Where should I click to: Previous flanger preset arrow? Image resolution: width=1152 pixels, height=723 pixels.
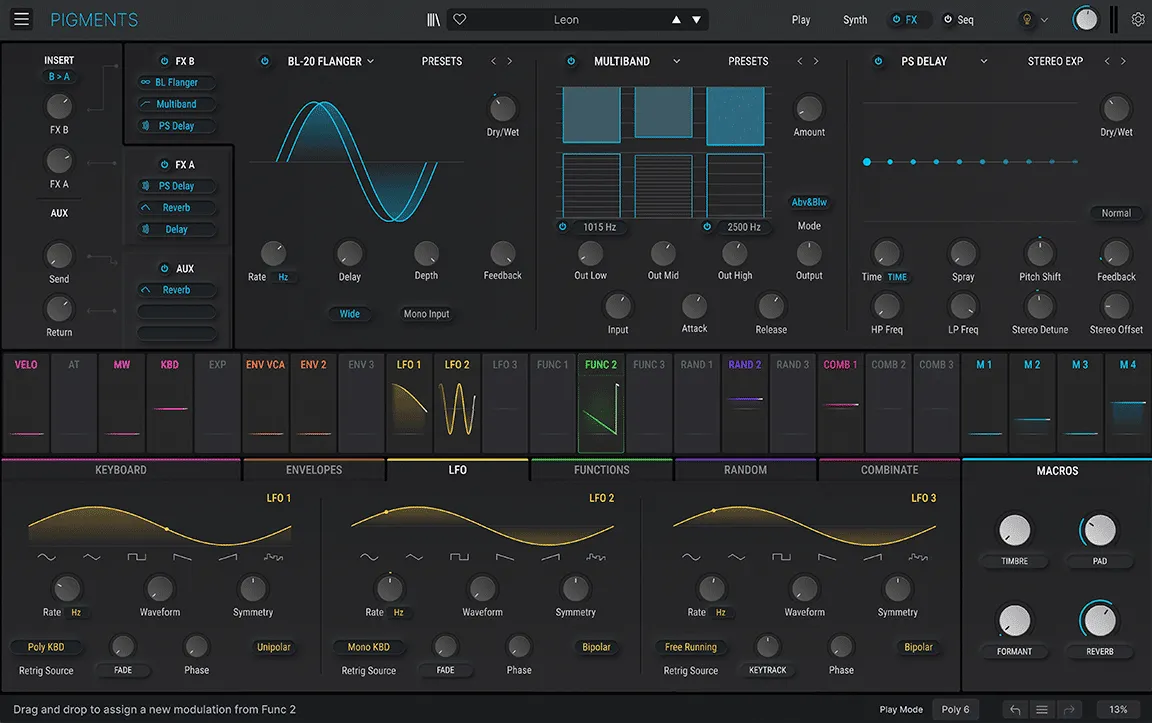point(493,61)
